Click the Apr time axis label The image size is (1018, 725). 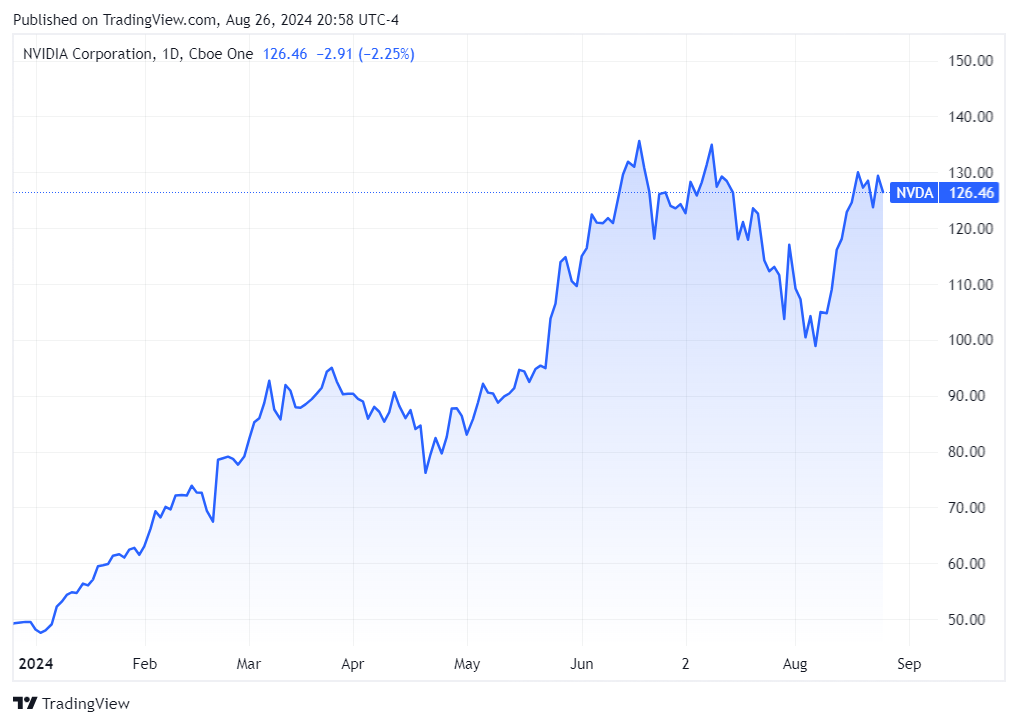pos(353,664)
